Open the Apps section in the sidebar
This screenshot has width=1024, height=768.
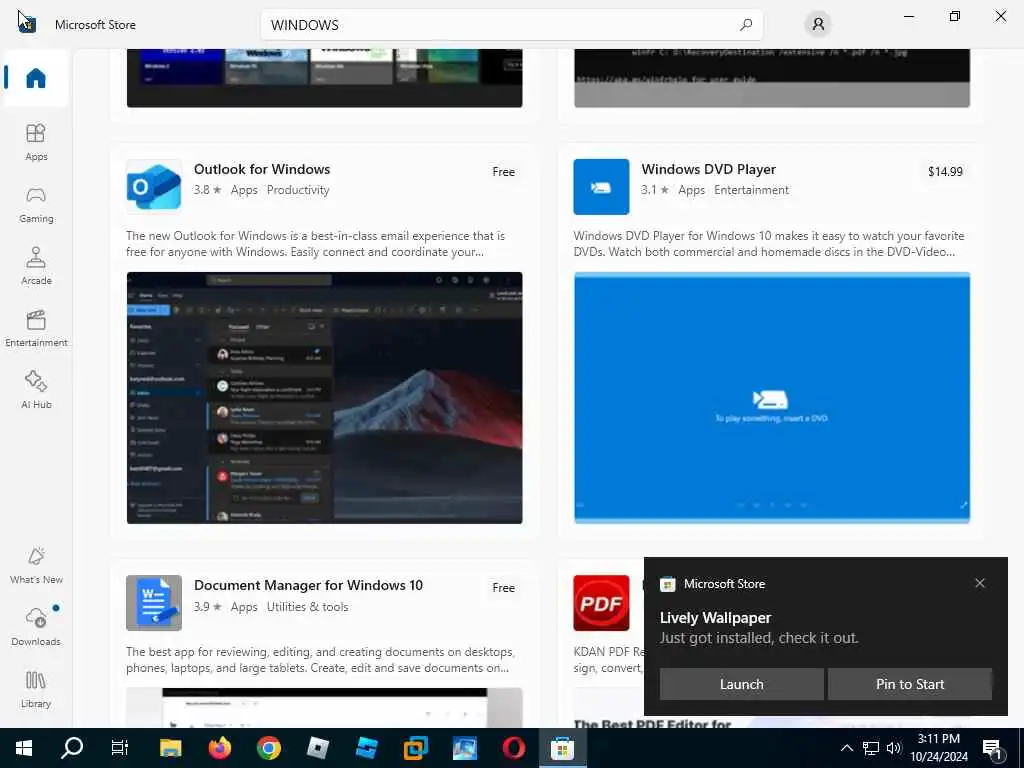[36, 142]
